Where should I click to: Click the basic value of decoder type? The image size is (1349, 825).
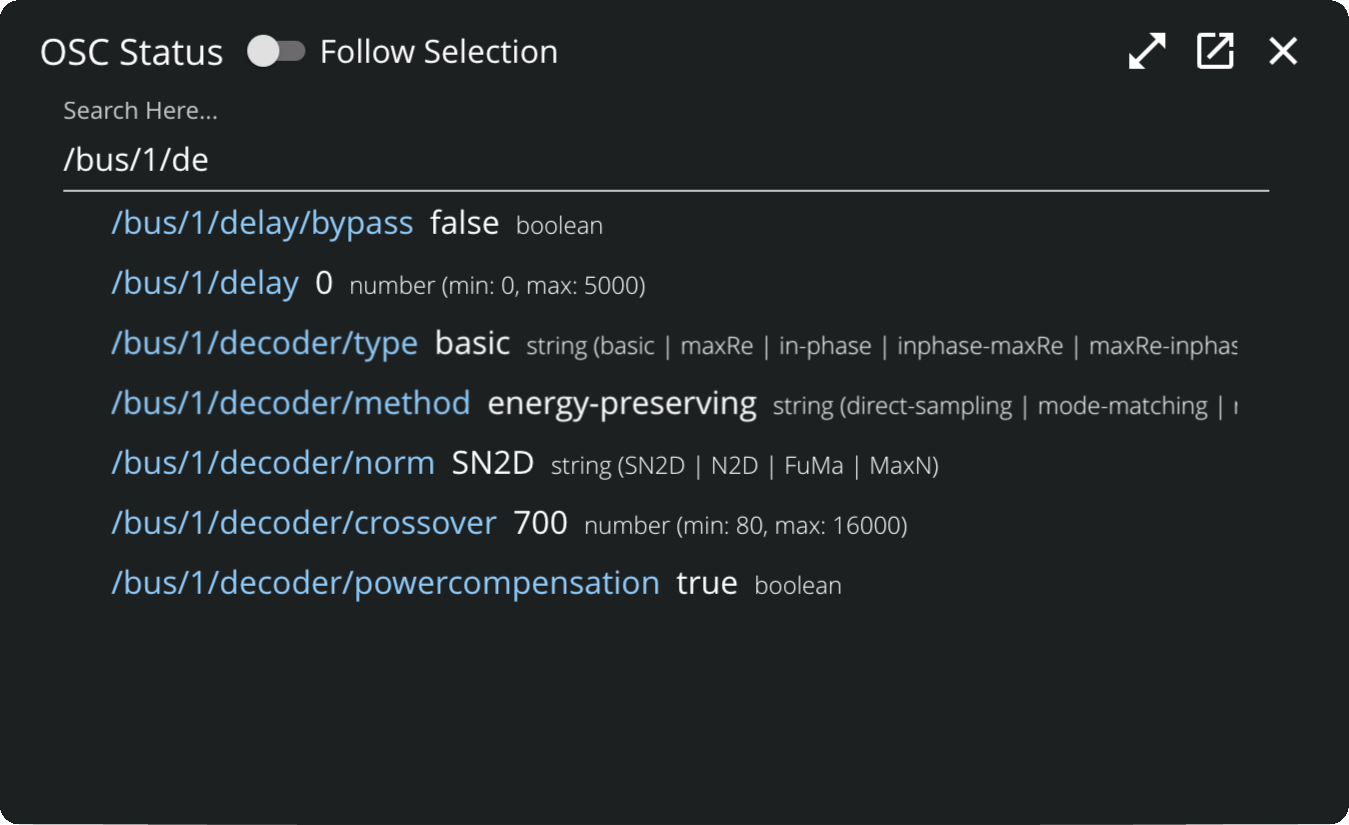(472, 344)
